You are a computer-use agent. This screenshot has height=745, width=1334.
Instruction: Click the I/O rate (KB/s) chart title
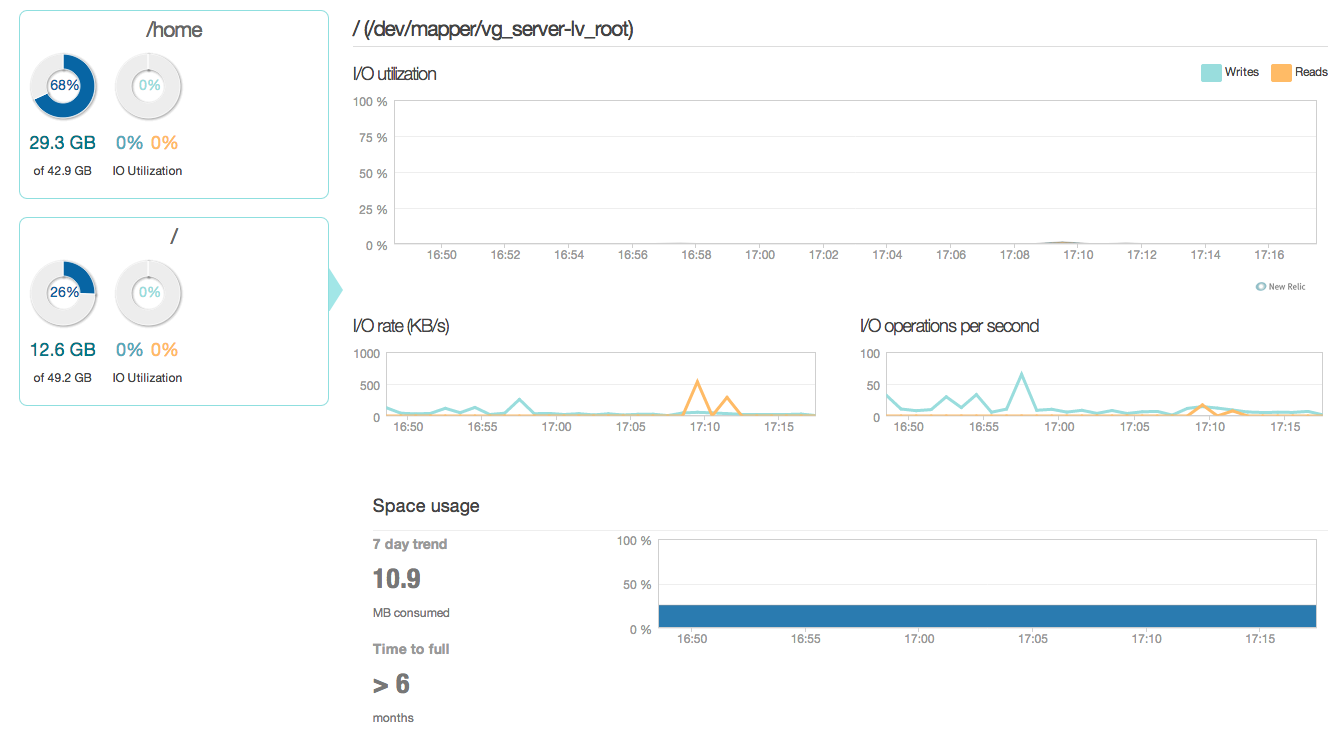click(401, 326)
